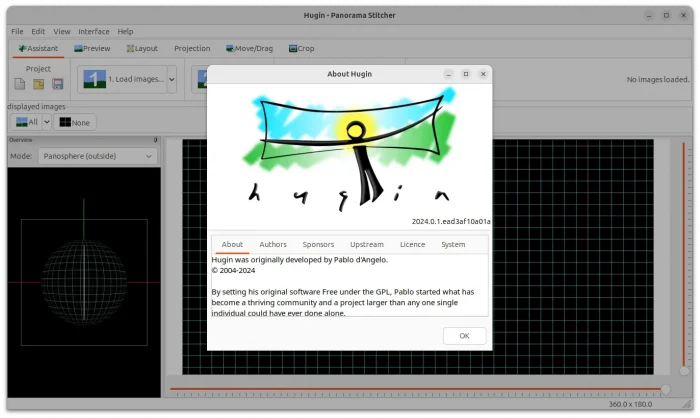Show All displayed images

(27, 122)
